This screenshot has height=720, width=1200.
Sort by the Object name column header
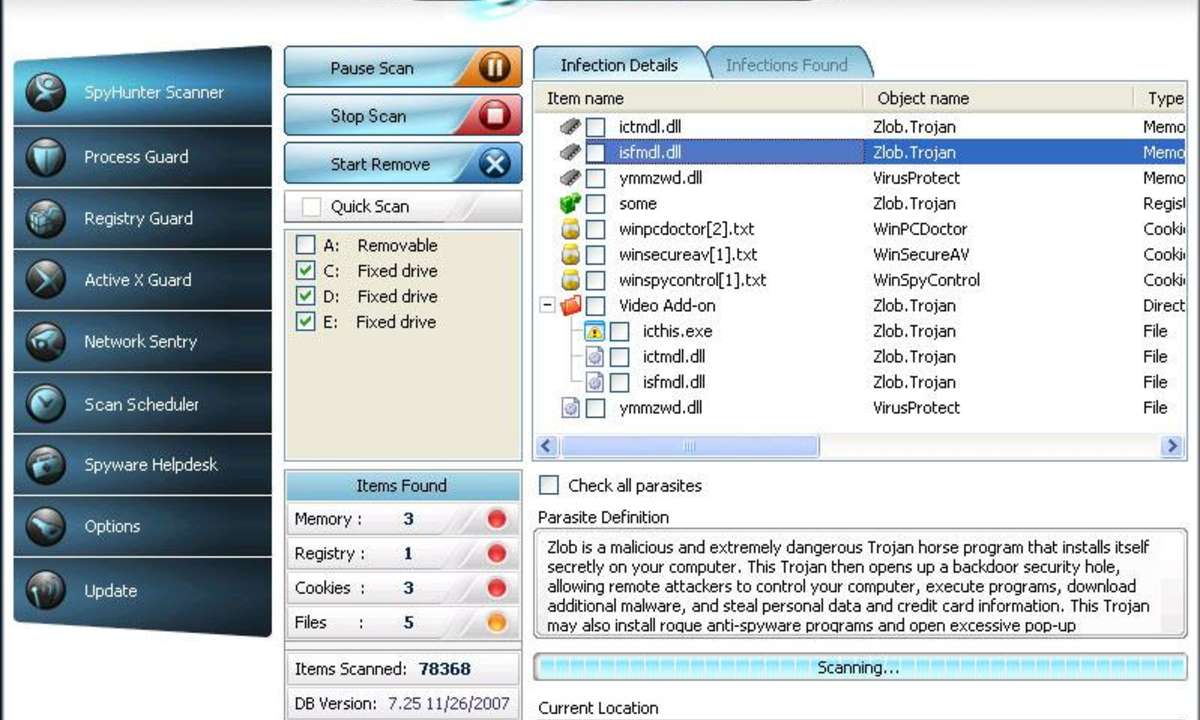(998, 98)
